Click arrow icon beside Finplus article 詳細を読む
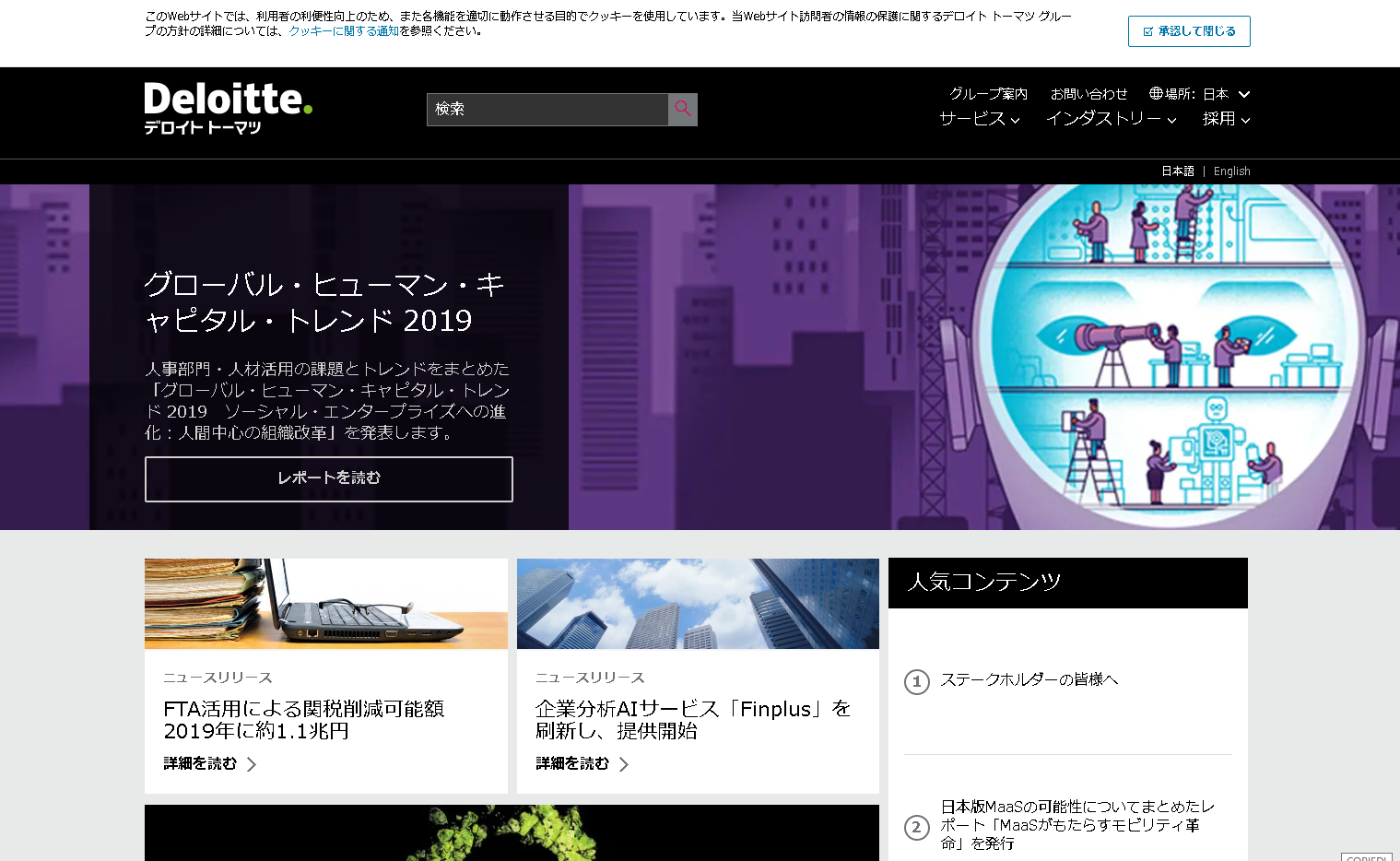 624,764
